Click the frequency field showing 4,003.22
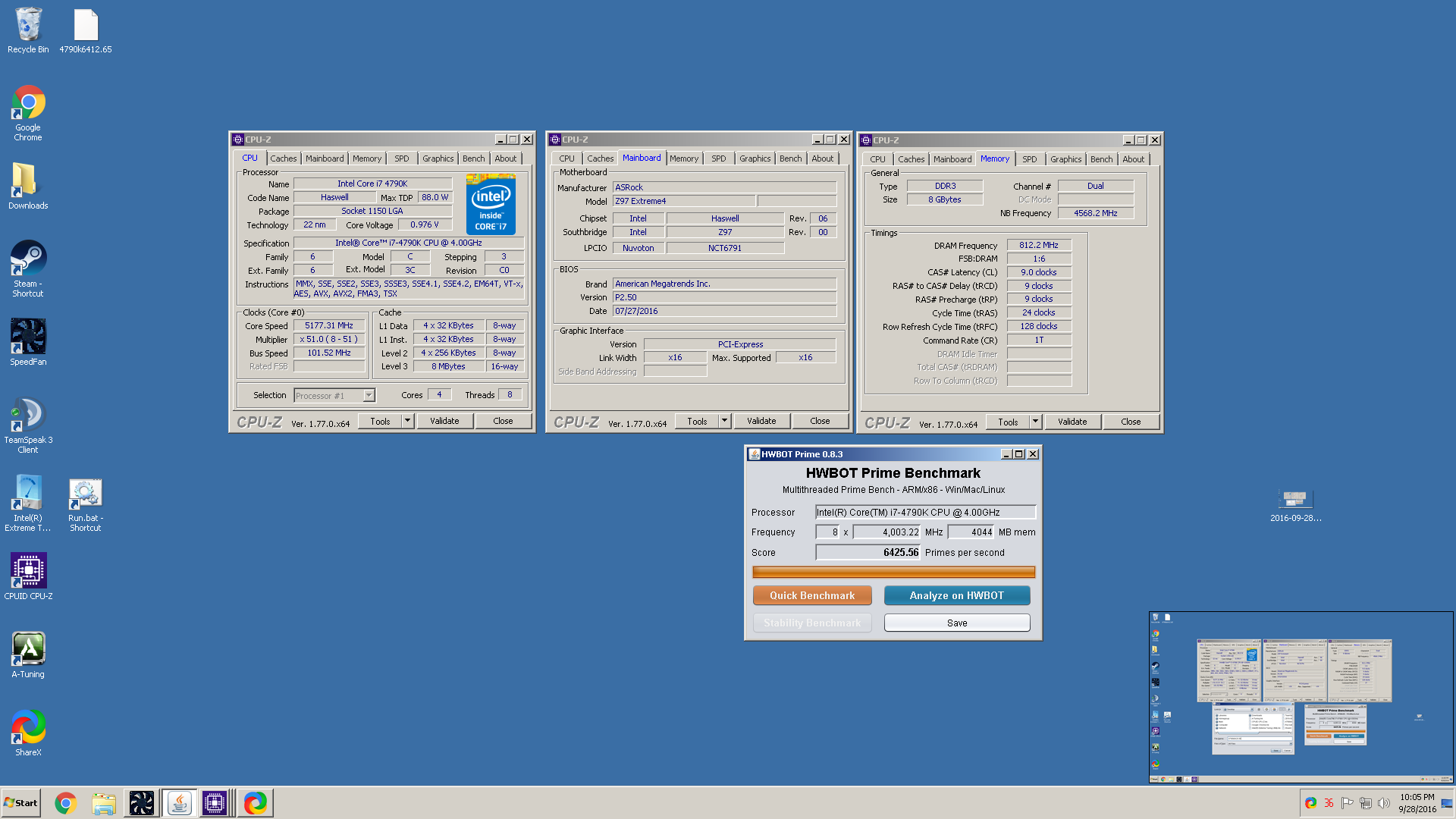The image size is (1456, 819). pyautogui.click(x=886, y=532)
